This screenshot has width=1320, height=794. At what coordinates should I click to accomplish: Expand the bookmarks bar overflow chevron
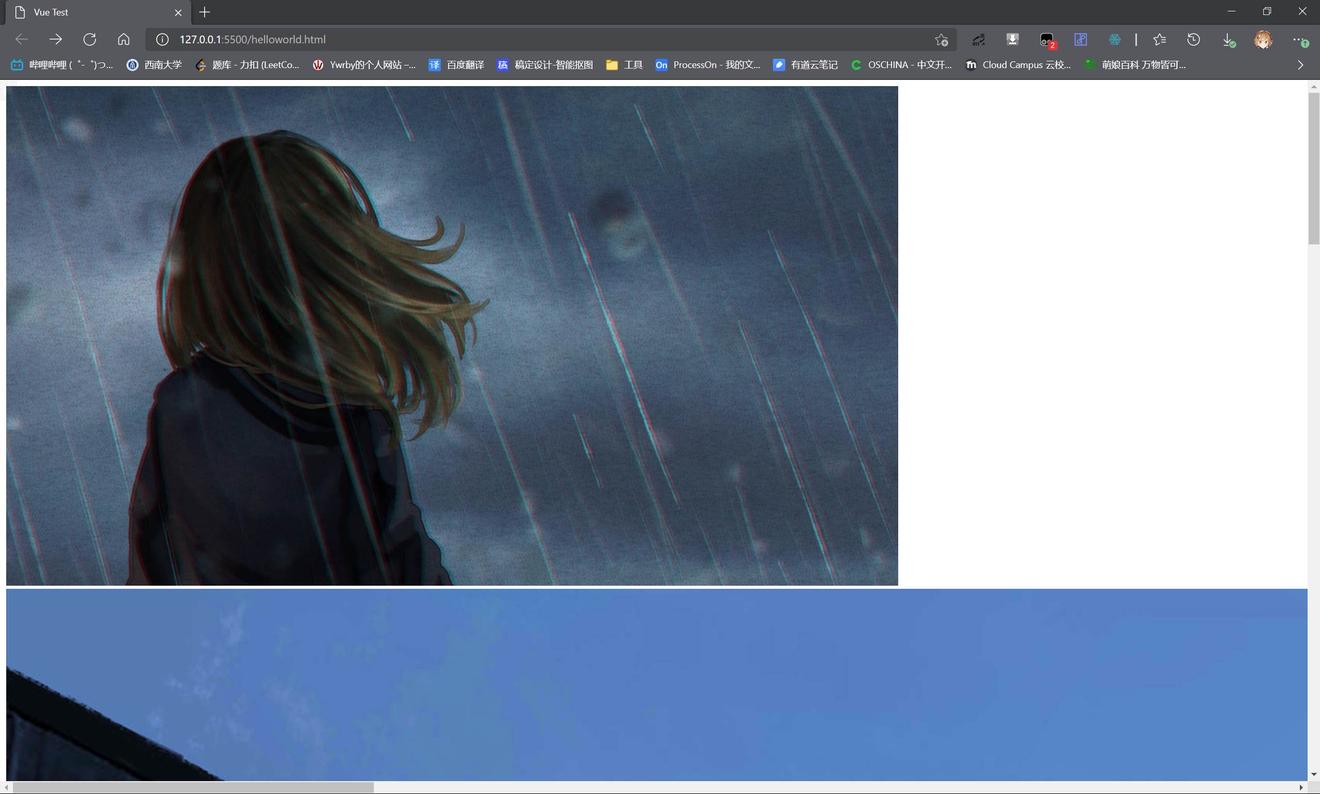[1300, 65]
